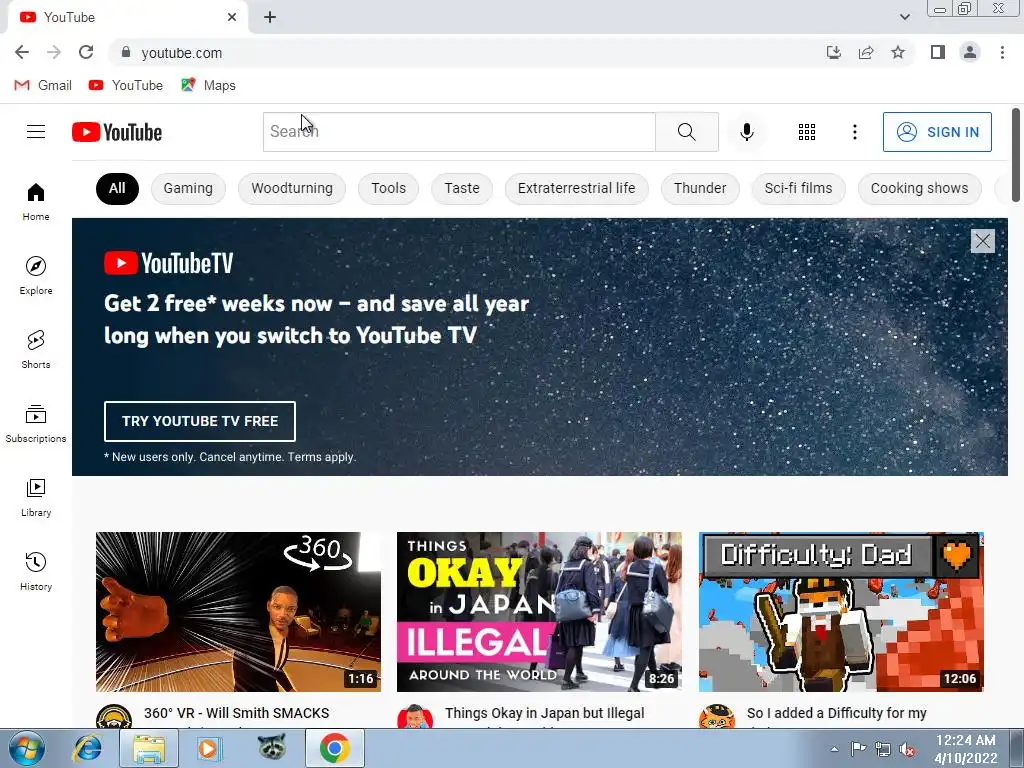Select the Sci-fi films chip
Viewport: 1024px width, 768px height.
click(799, 189)
